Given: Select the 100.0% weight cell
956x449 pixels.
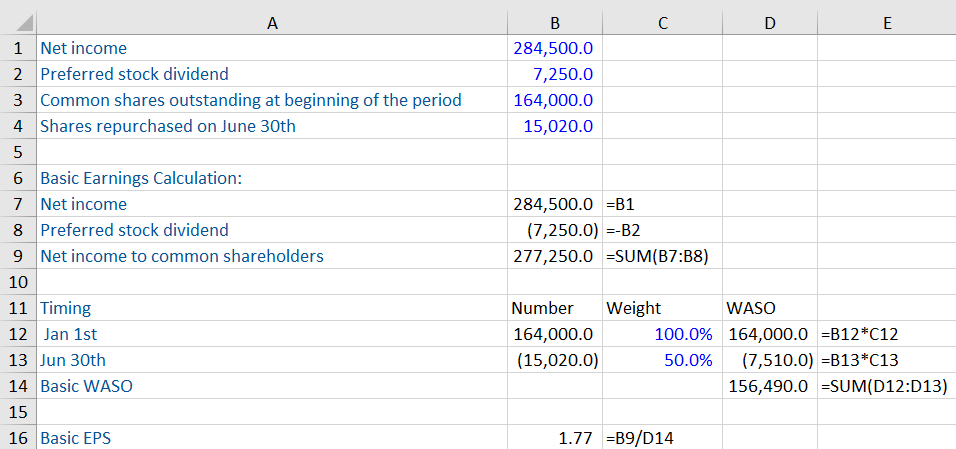Looking at the screenshot, I should point(683,334).
